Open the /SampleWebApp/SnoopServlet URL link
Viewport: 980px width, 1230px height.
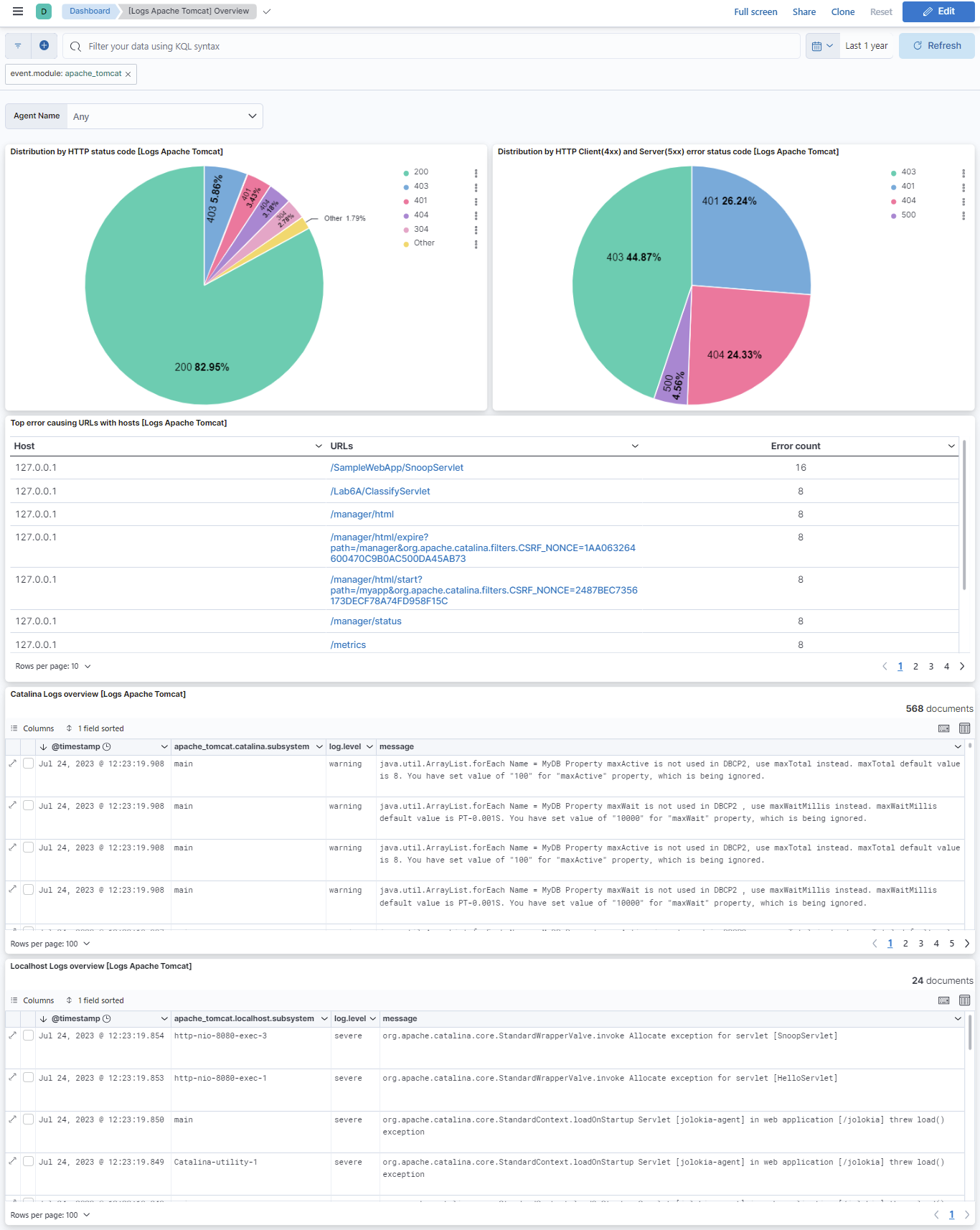tap(397, 468)
